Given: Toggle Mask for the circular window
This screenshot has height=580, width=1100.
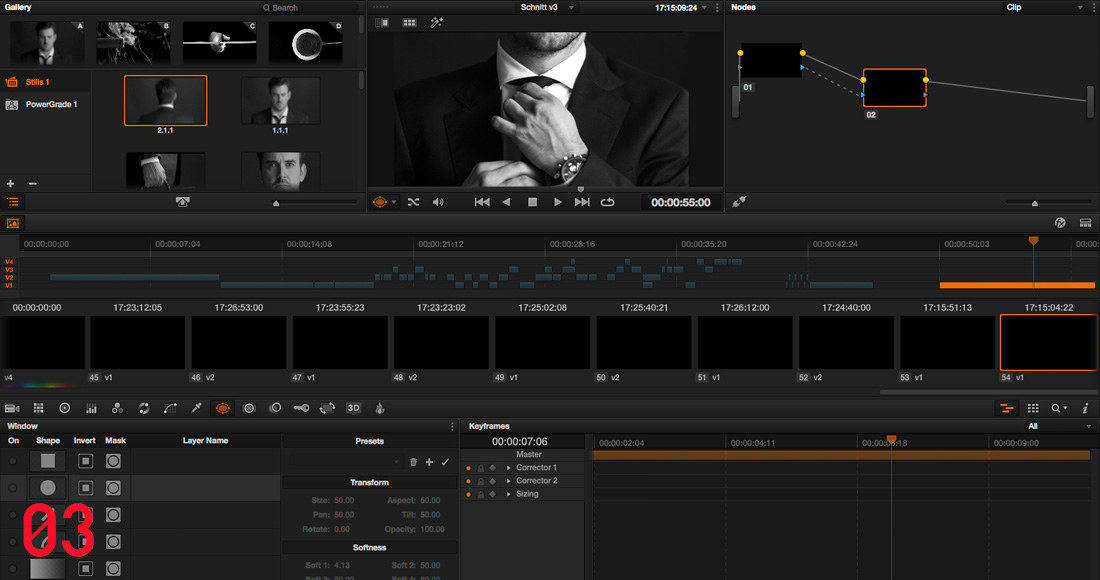Looking at the screenshot, I should tap(113, 488).
